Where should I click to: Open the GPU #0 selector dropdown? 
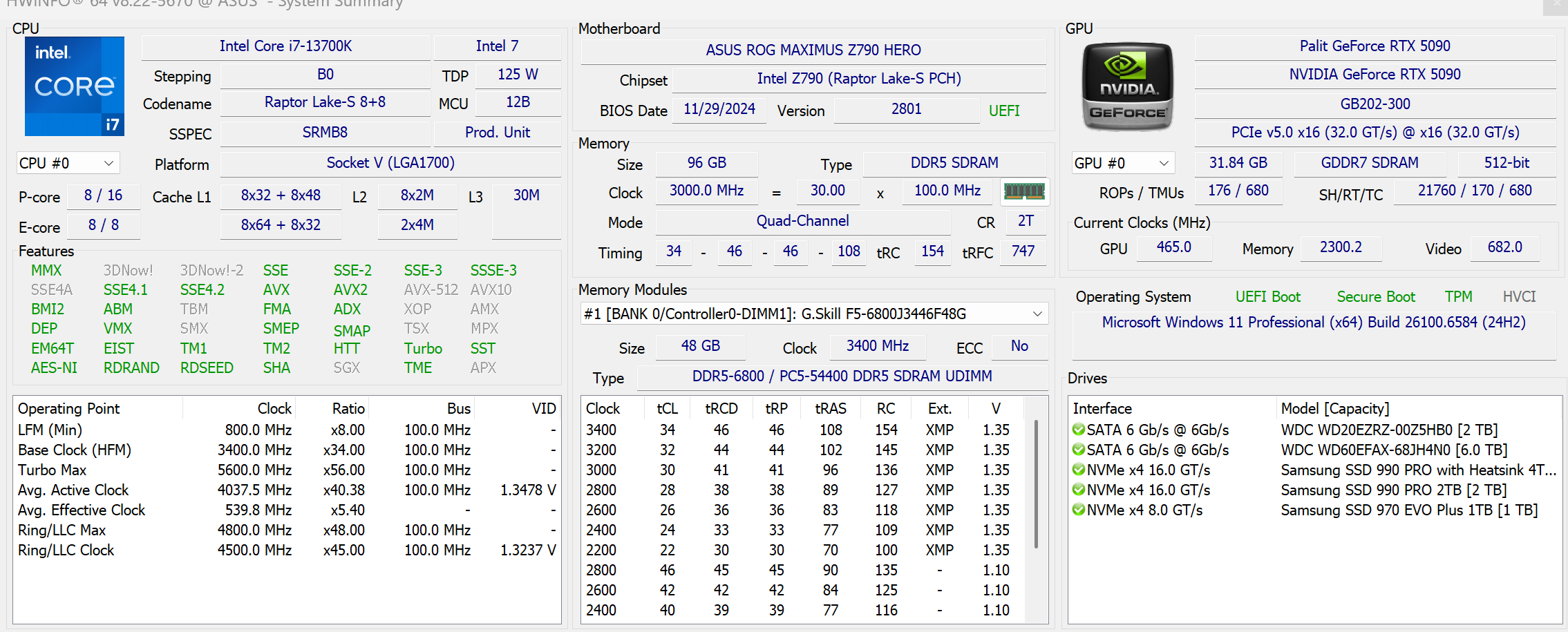[x=1122, y=163]
